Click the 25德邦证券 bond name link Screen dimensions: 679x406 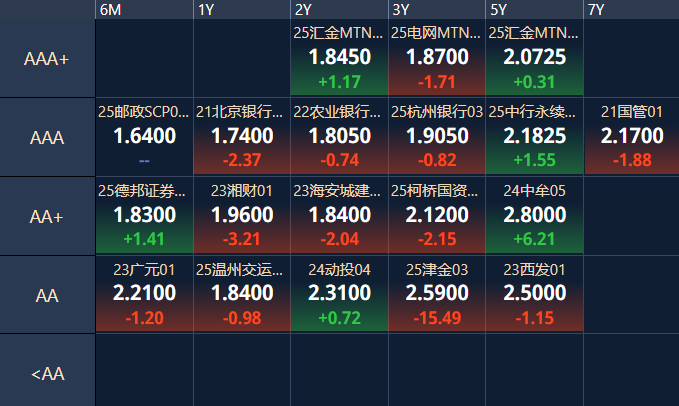(x=144, y=191)
